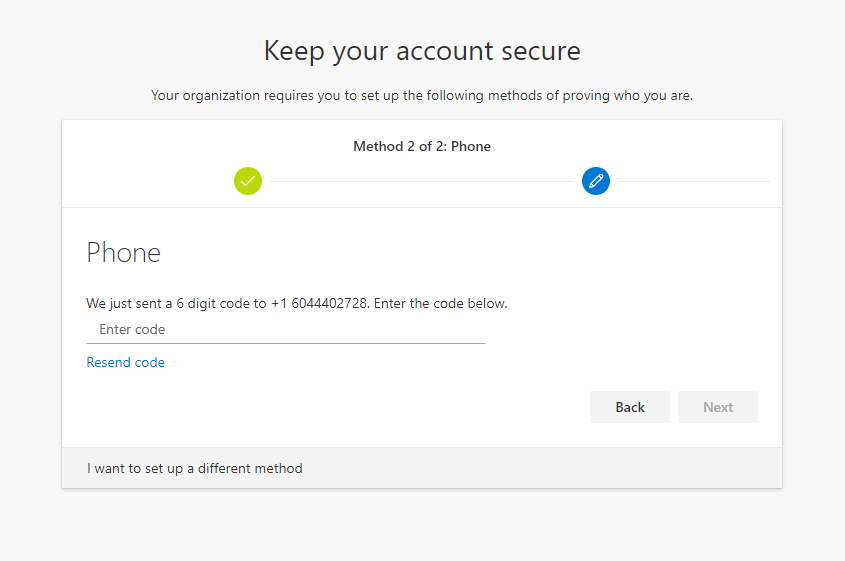The height and width of the screenshot is (561, 845).
Task: Click the blue pencil step icon
Action: click(595, 181)
